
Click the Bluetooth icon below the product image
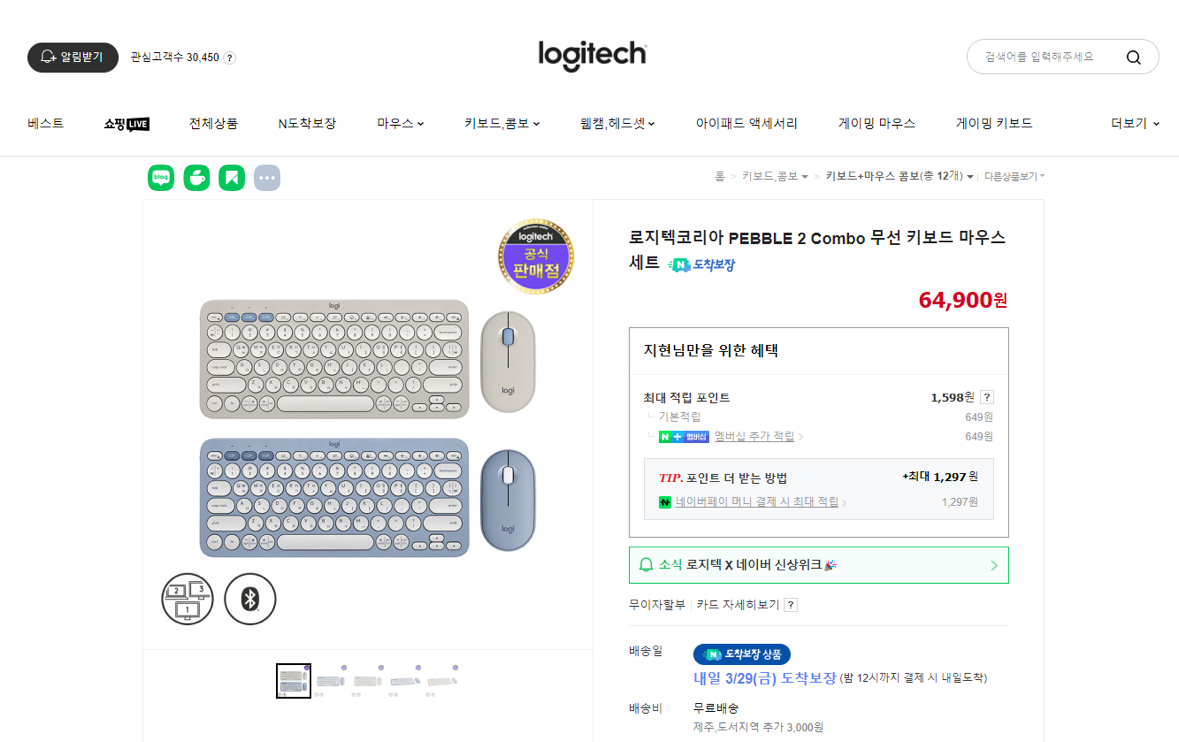250,599
